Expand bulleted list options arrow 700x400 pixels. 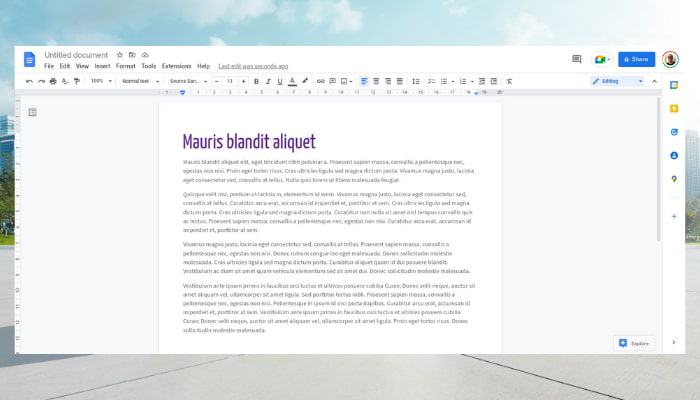(x=453, y=82)
